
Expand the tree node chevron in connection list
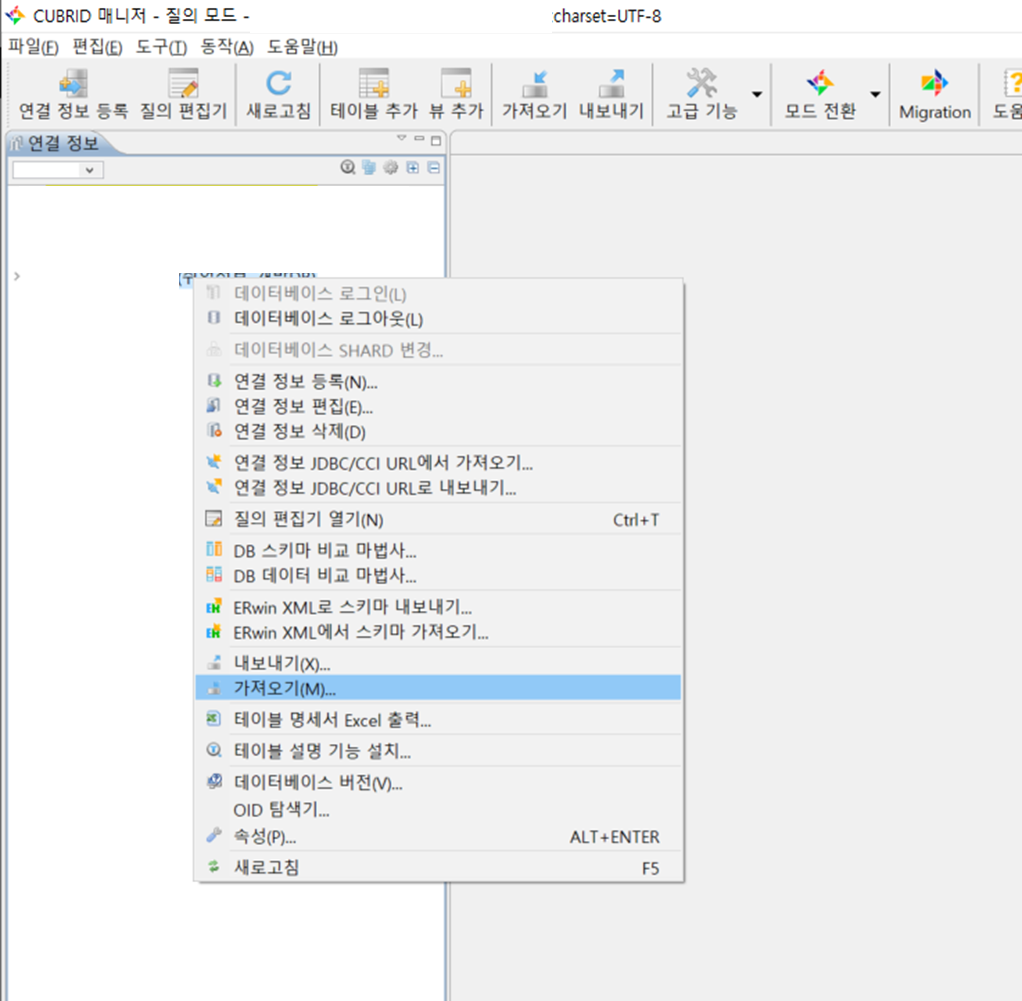17,276
